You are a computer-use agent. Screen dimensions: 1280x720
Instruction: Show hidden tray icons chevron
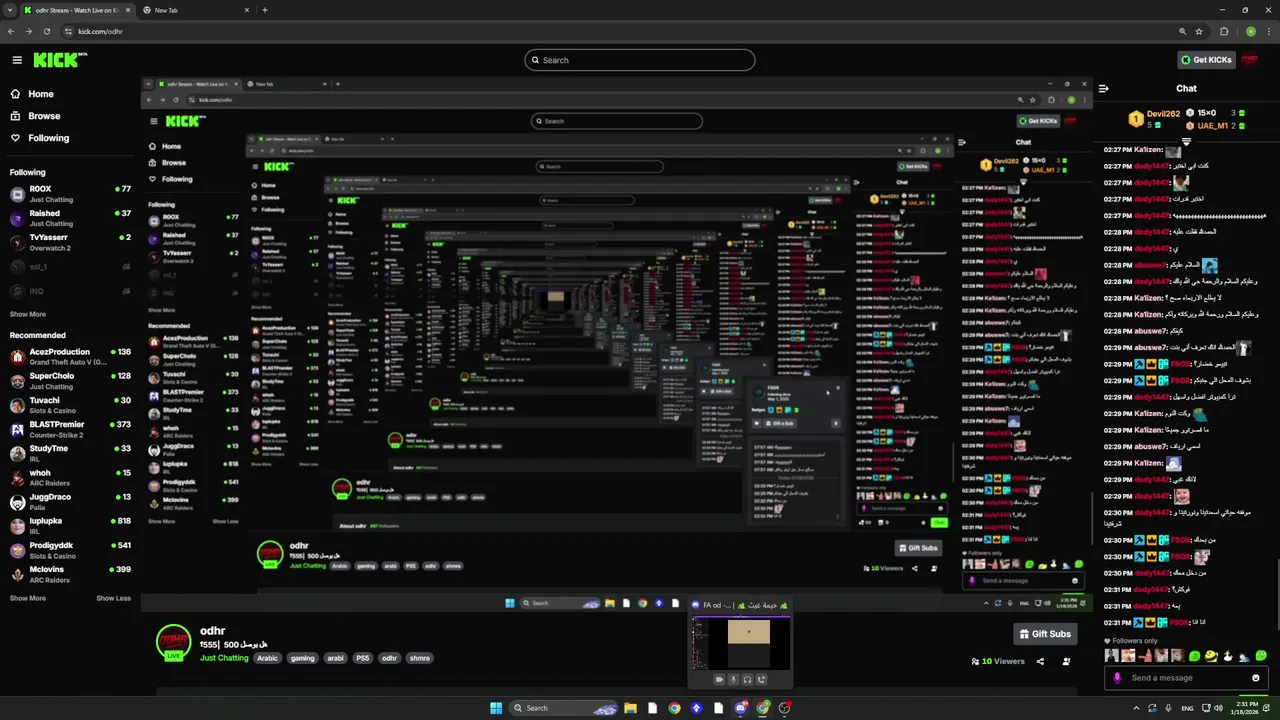pos(1136,708)
